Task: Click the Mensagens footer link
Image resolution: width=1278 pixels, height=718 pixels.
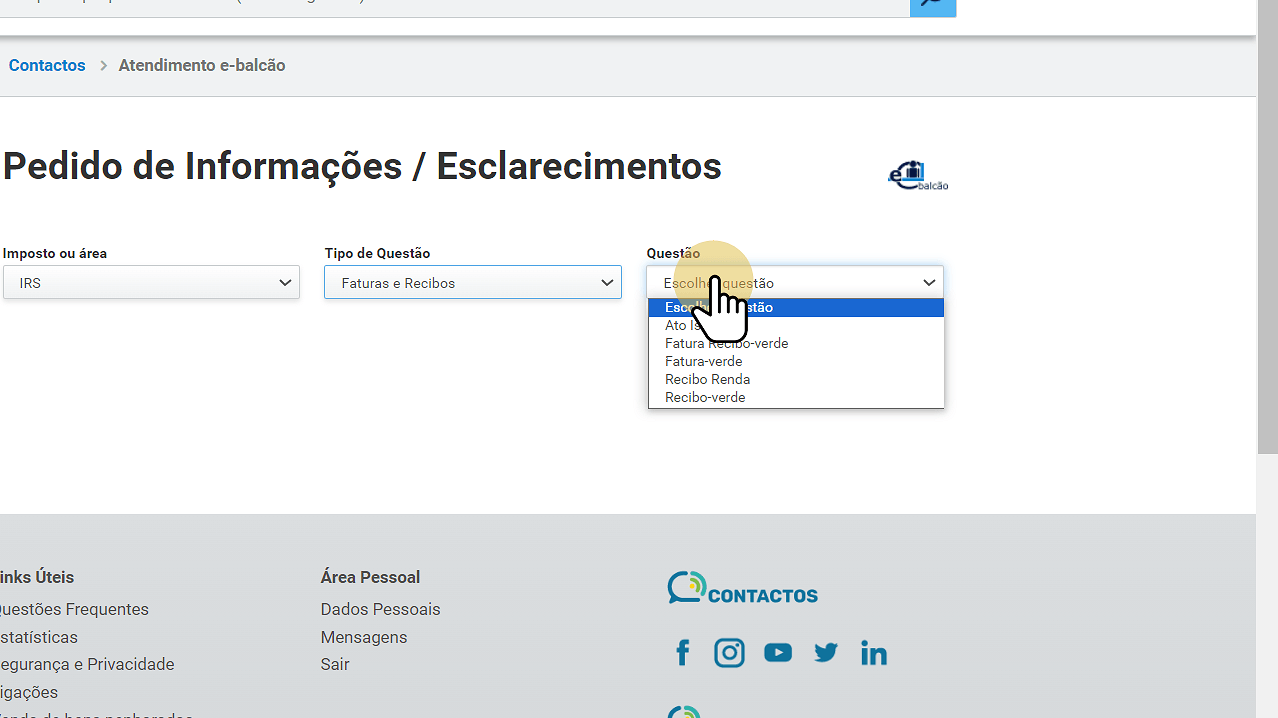Action: [x=363, y=637]
